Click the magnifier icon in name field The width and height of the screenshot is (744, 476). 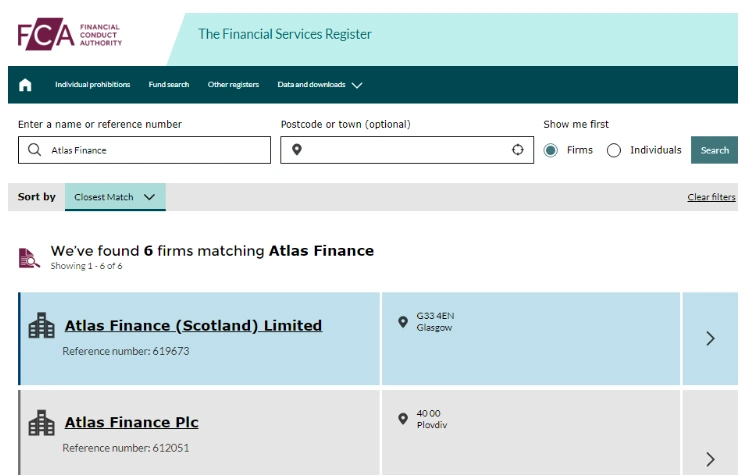click(35, 150)
